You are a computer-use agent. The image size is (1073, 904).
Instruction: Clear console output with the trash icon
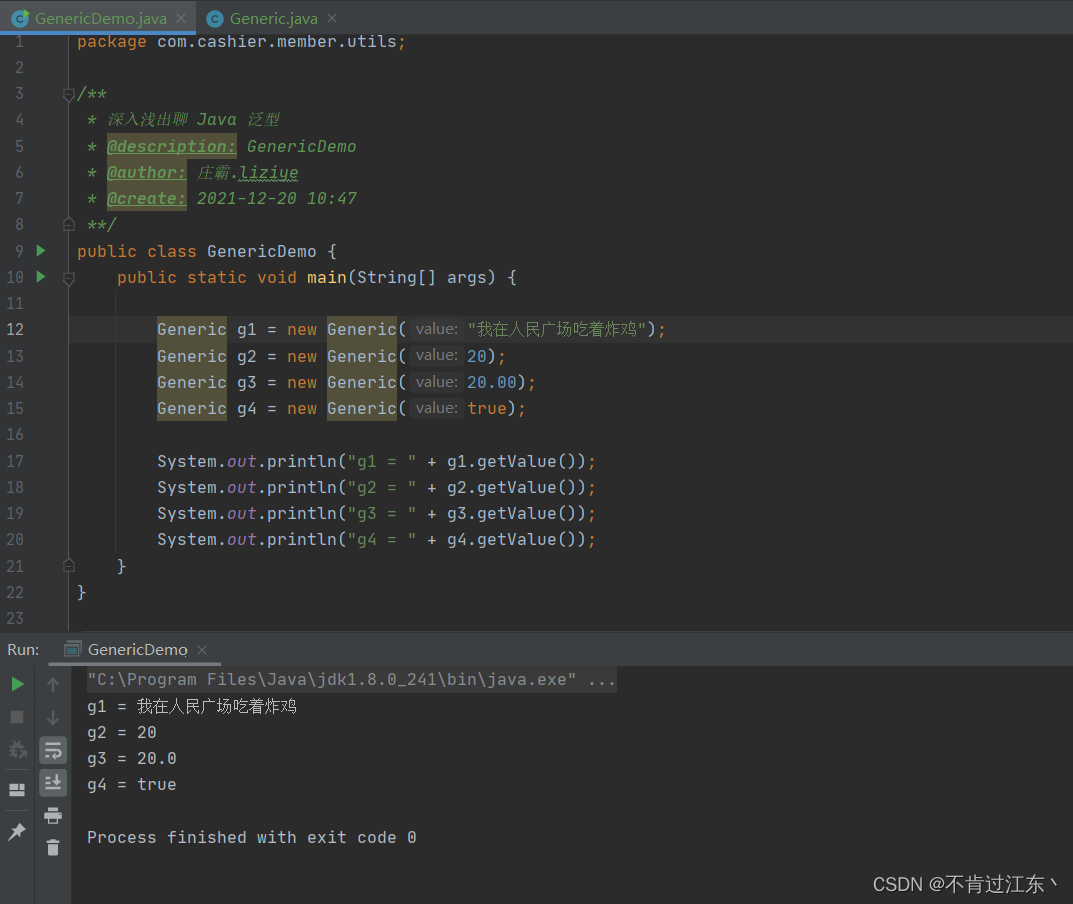pyautogui.click(x=53, y=848)
